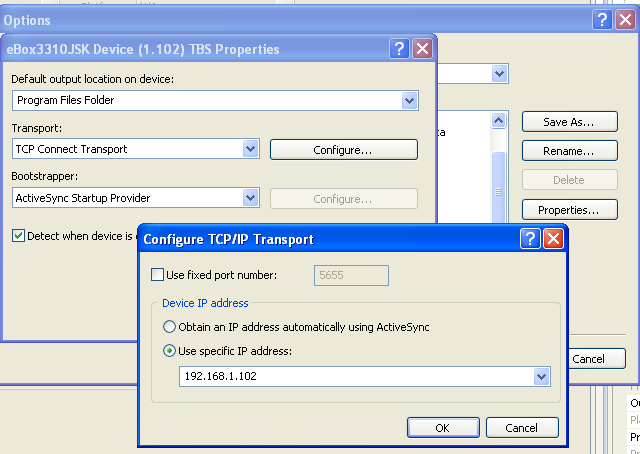Click Configure button next to Transport
The width and height of the screenshot is (640, 454).
point(343,150)
